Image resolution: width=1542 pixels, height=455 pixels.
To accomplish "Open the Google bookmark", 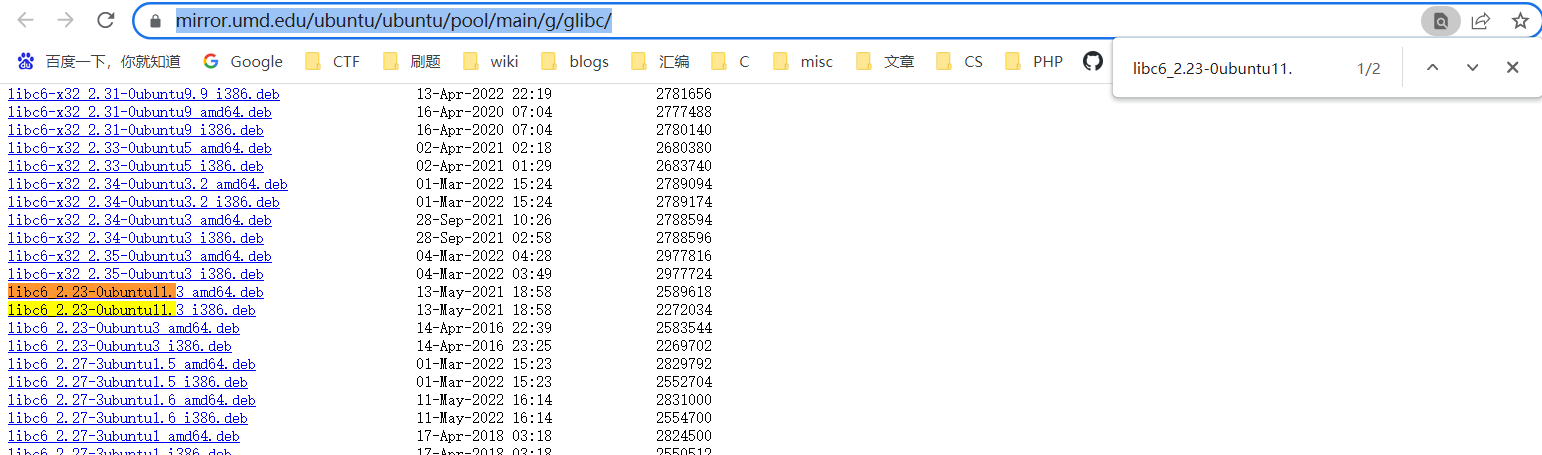I will click(243, 62).
